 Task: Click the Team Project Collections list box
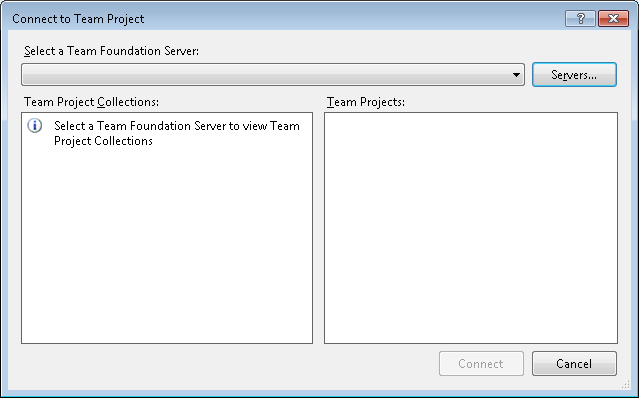tap(167, 228)
